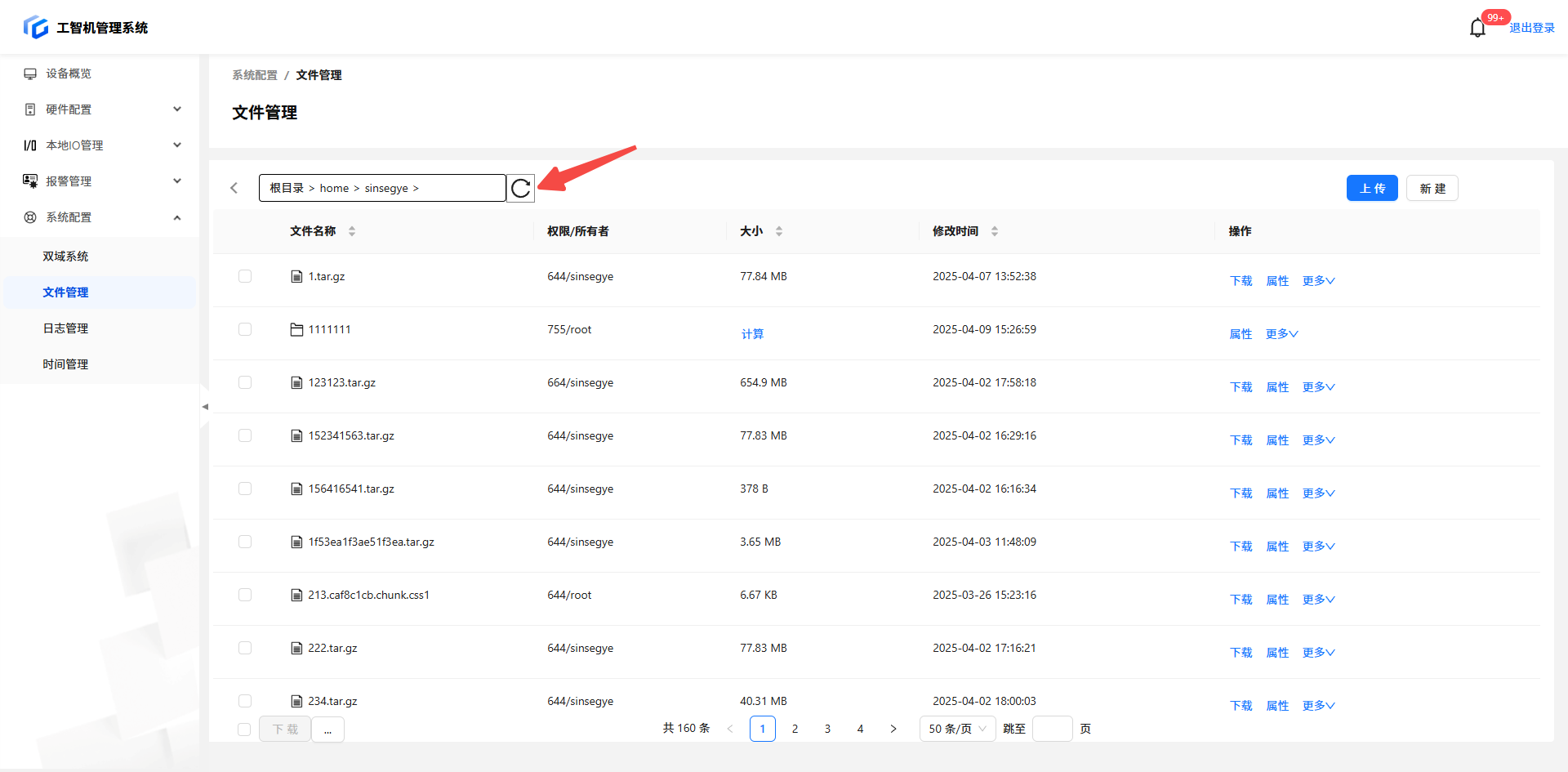Sort by file name using sort arrows
Screen dimensions: 1568x772
(352, 231)
